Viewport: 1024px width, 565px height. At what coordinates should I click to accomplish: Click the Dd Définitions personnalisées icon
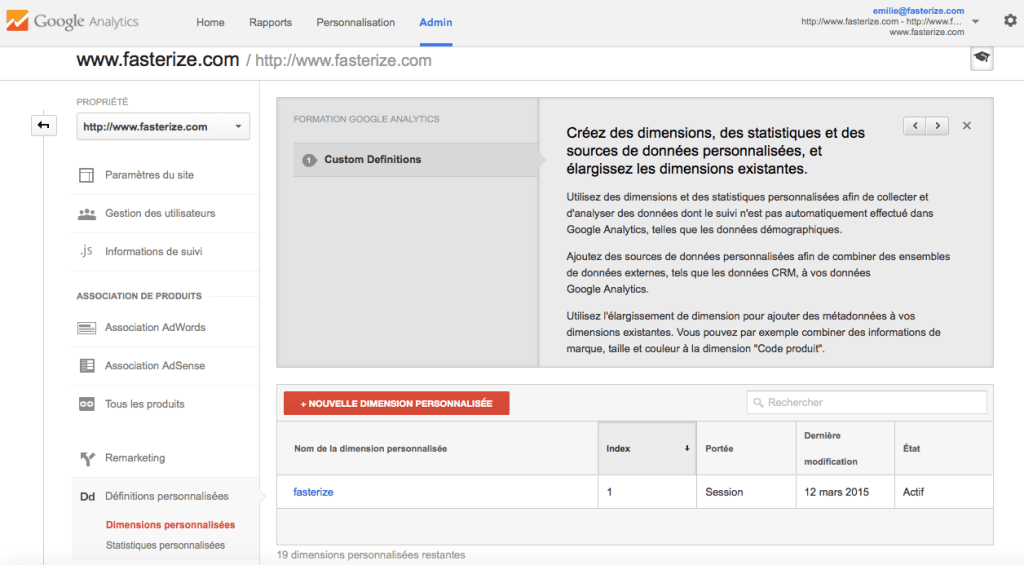[x=88, y=496]
